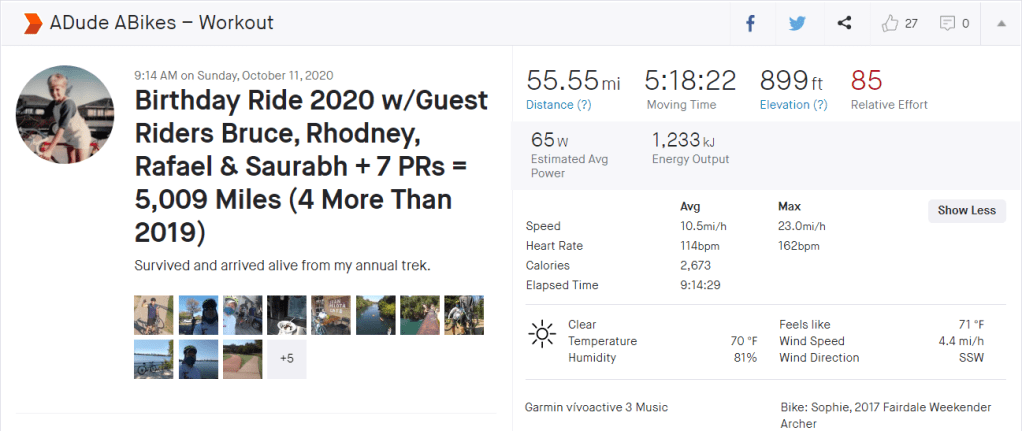Open comments via speech bubble icon

[x=947, y=23]
